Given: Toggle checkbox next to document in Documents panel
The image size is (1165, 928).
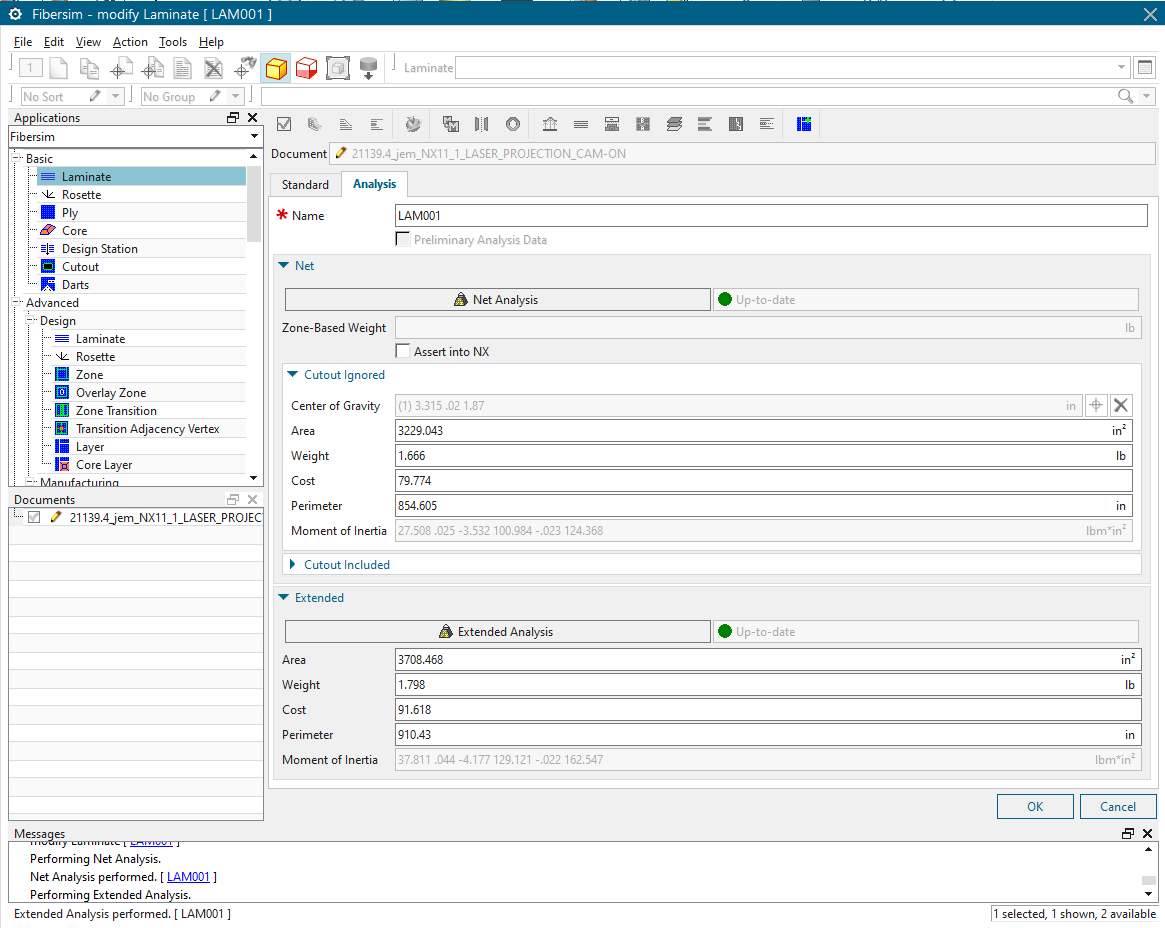Looking at the screenshot, I should (x=34, y=517).
